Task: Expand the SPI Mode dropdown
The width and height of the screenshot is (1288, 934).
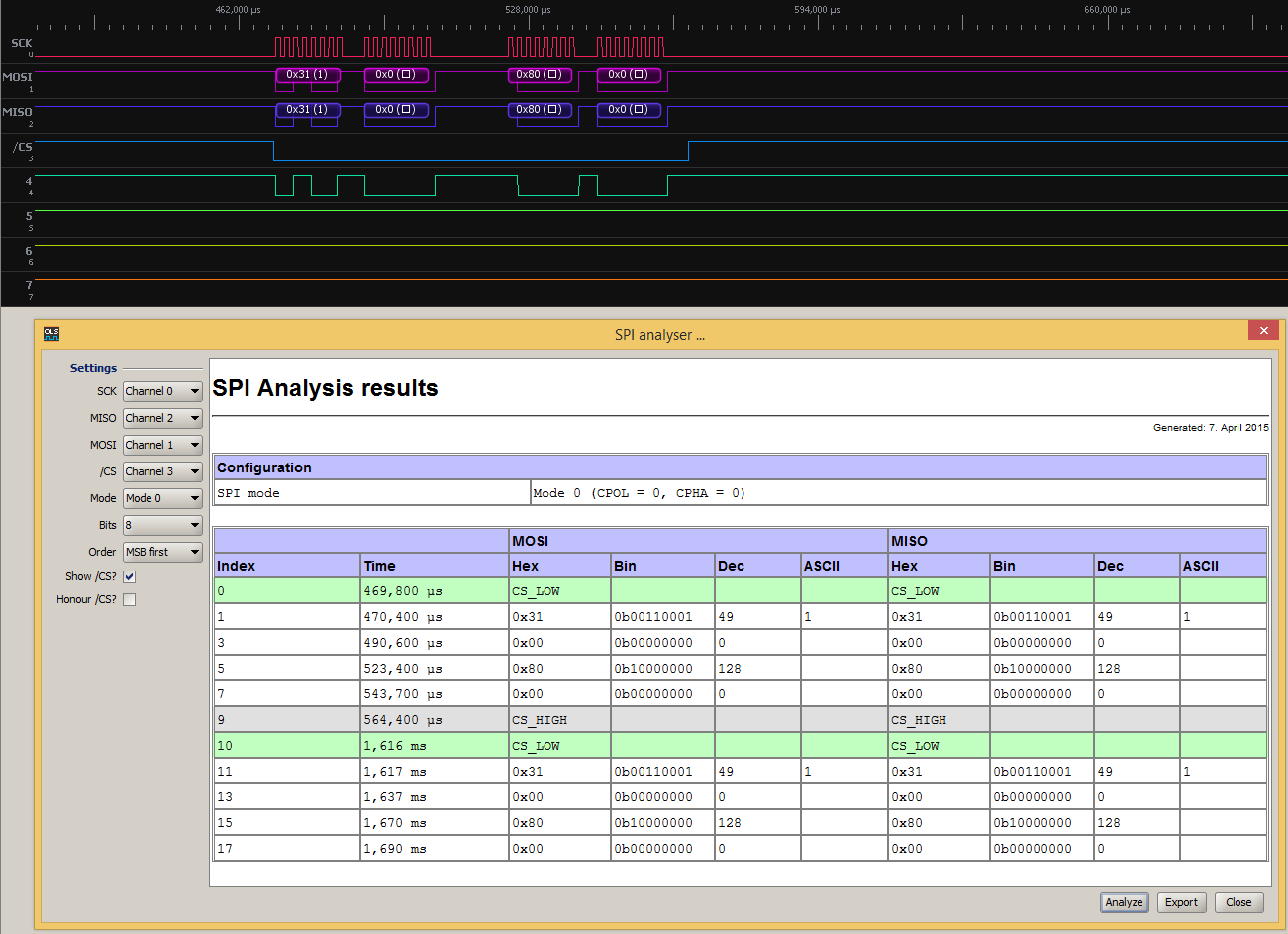Action: pos(162,498)
